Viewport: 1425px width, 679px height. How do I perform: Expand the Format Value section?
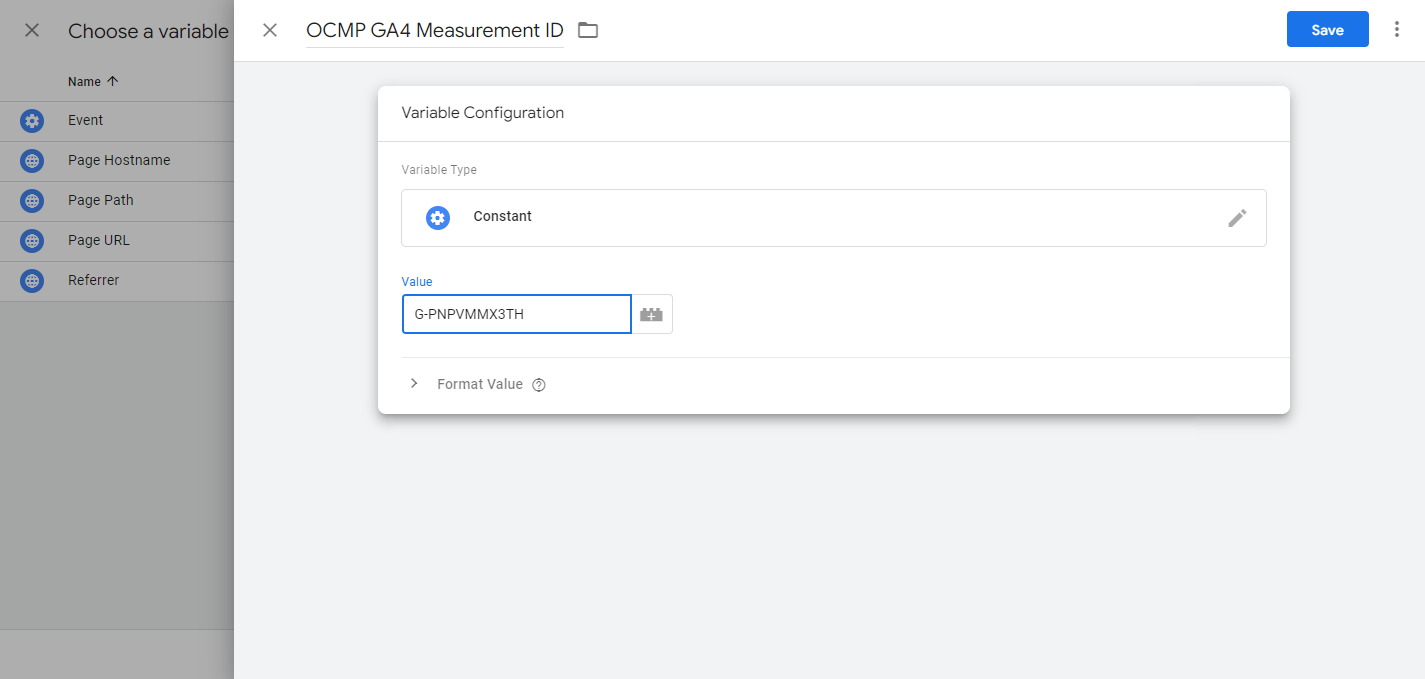pos(414,384)
